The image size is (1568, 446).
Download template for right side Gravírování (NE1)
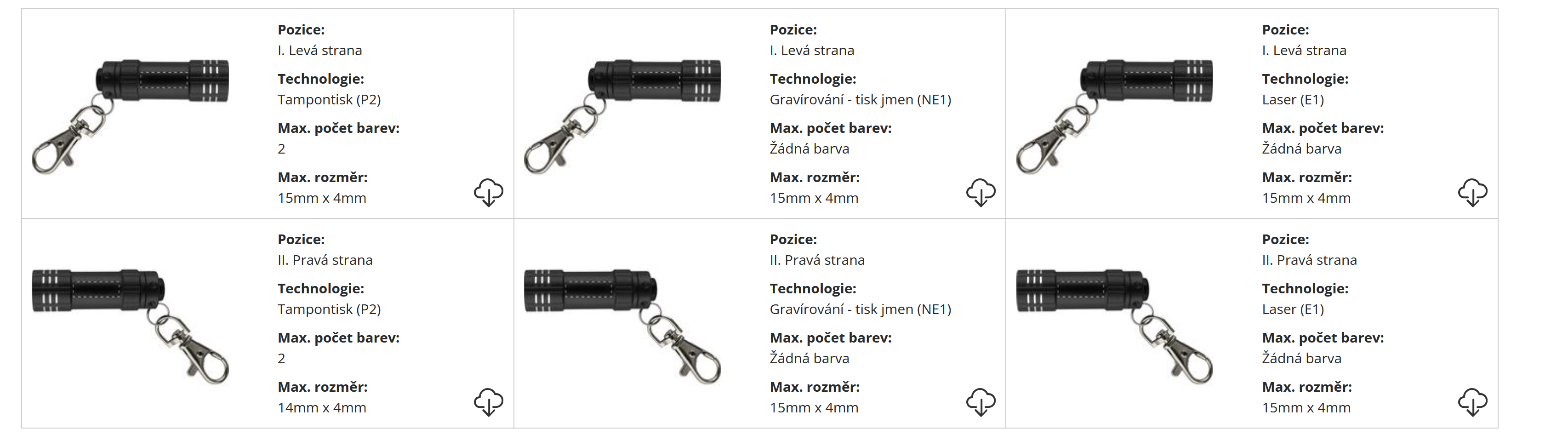tap(980, 401)
